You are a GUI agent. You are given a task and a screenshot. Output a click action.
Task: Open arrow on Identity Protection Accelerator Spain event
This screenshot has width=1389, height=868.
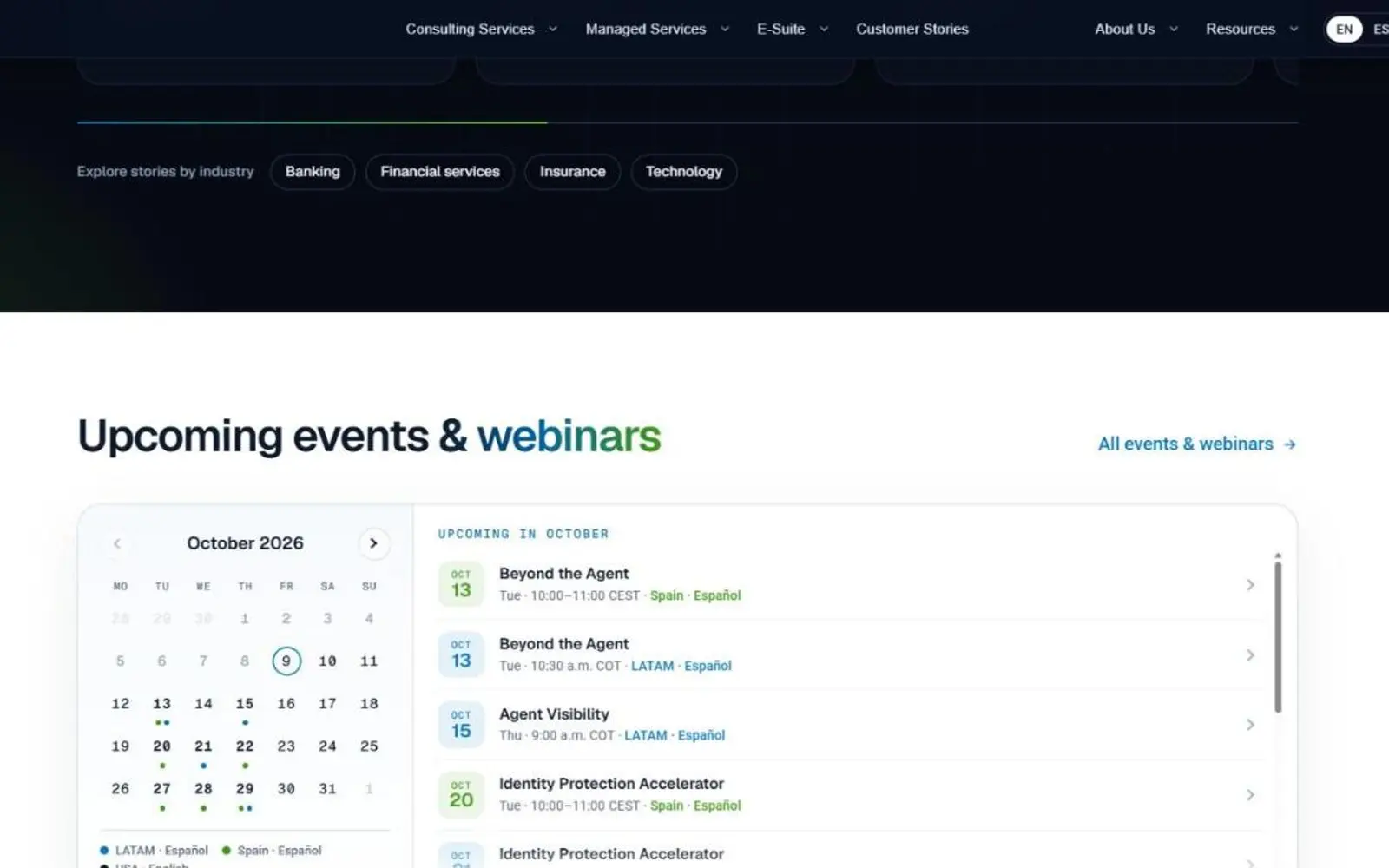pos(1250,795)
